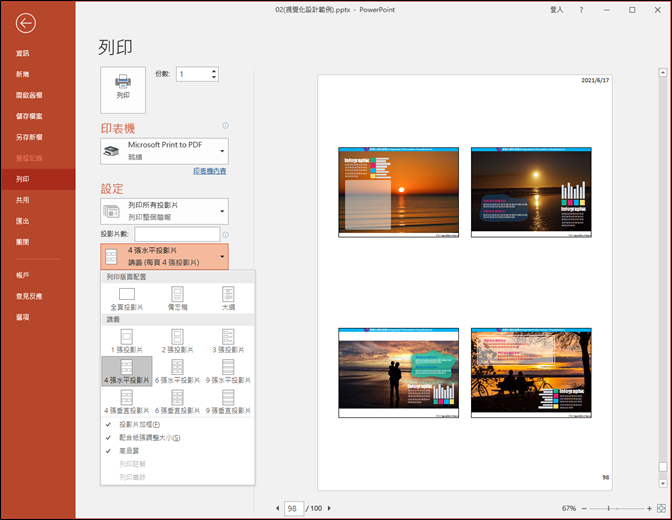Select 關閉 in the sidebar
This screenshot has width=672, height=520.
pos(38,242)
